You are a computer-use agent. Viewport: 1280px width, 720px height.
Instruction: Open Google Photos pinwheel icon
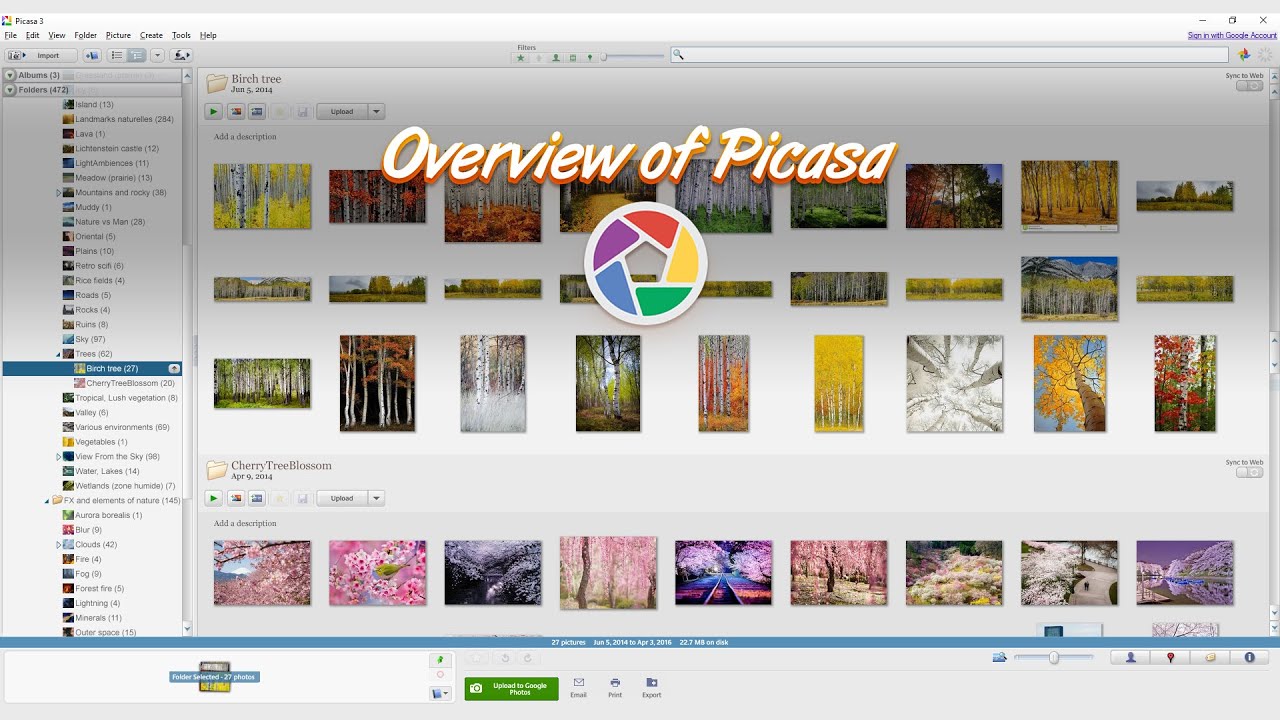click(1245, 55)
